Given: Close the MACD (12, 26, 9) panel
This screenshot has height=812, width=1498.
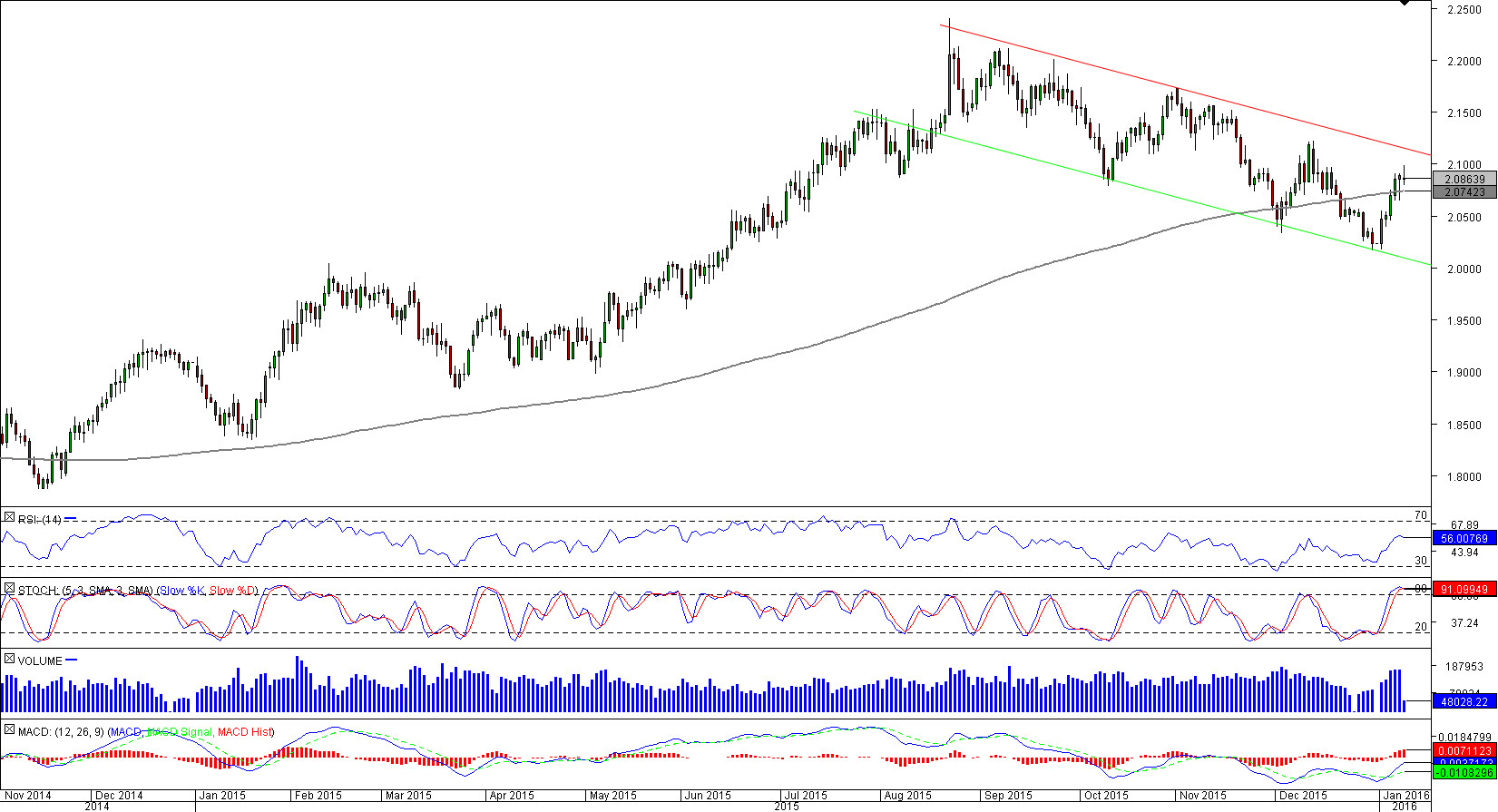Looking at the screenshot, I should 9,730.
